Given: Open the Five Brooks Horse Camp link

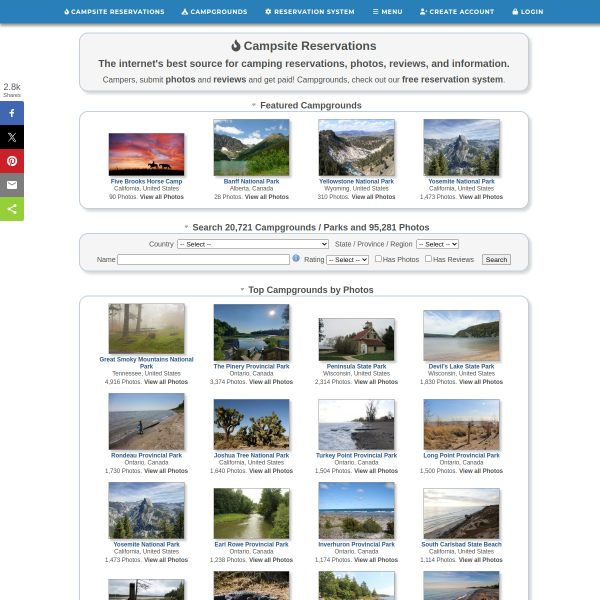Looking at the screenshot, I should [146, 181].
